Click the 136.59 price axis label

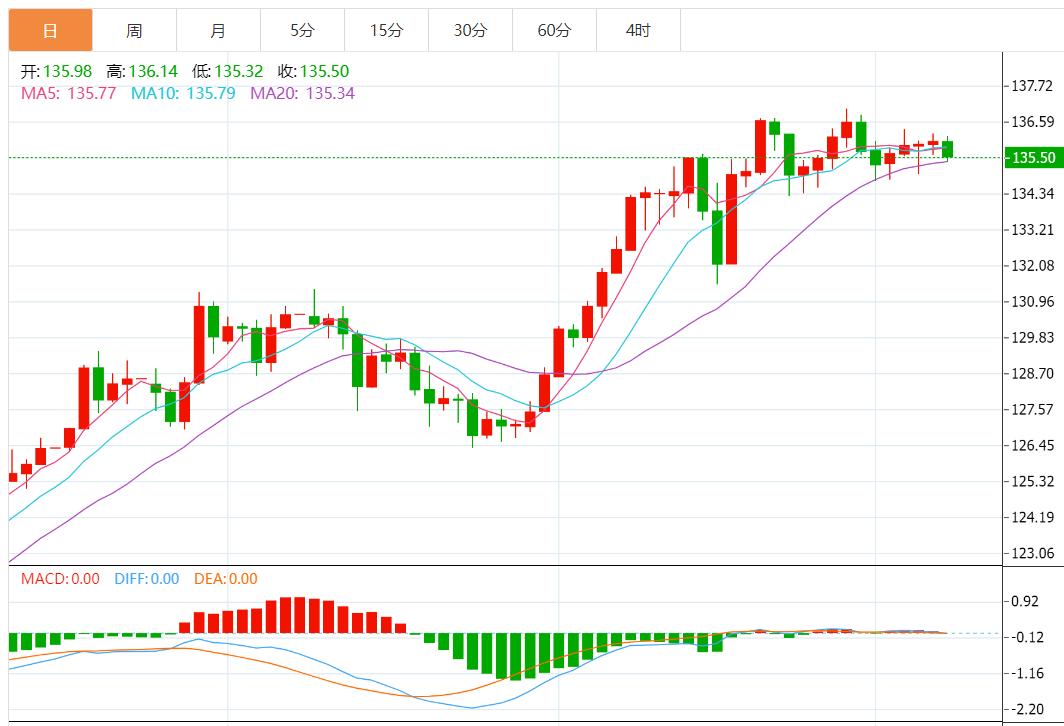point(1032,122)
